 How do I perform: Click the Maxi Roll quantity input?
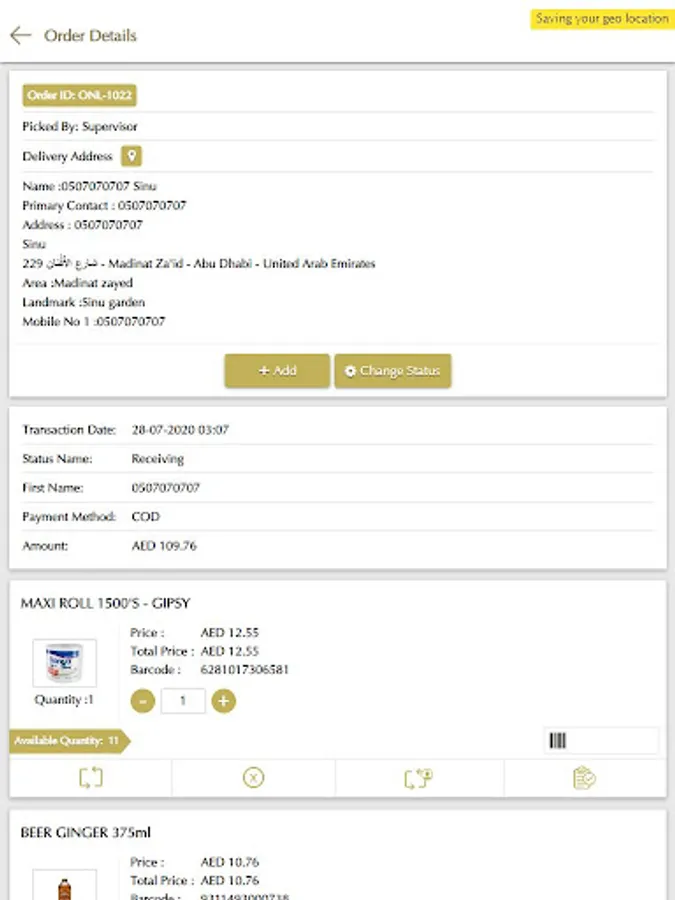tap(183, 701)
